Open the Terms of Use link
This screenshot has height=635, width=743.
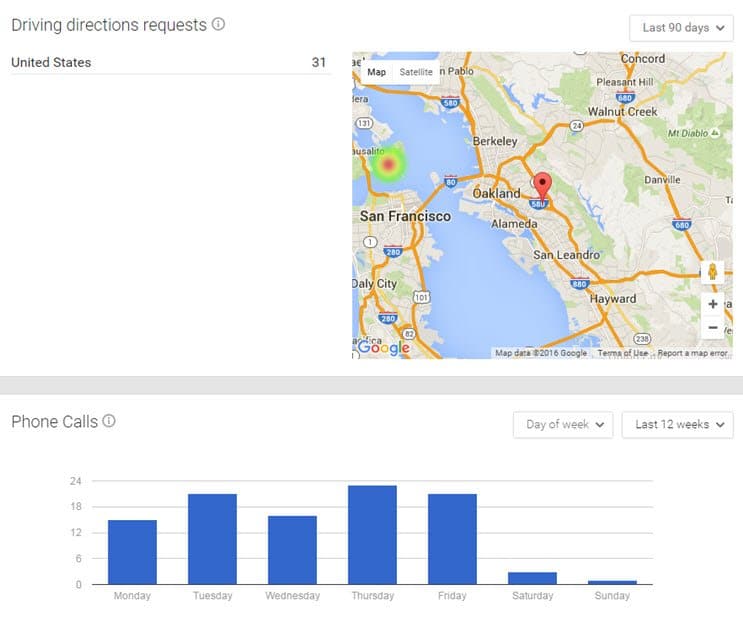pos(623,353)
